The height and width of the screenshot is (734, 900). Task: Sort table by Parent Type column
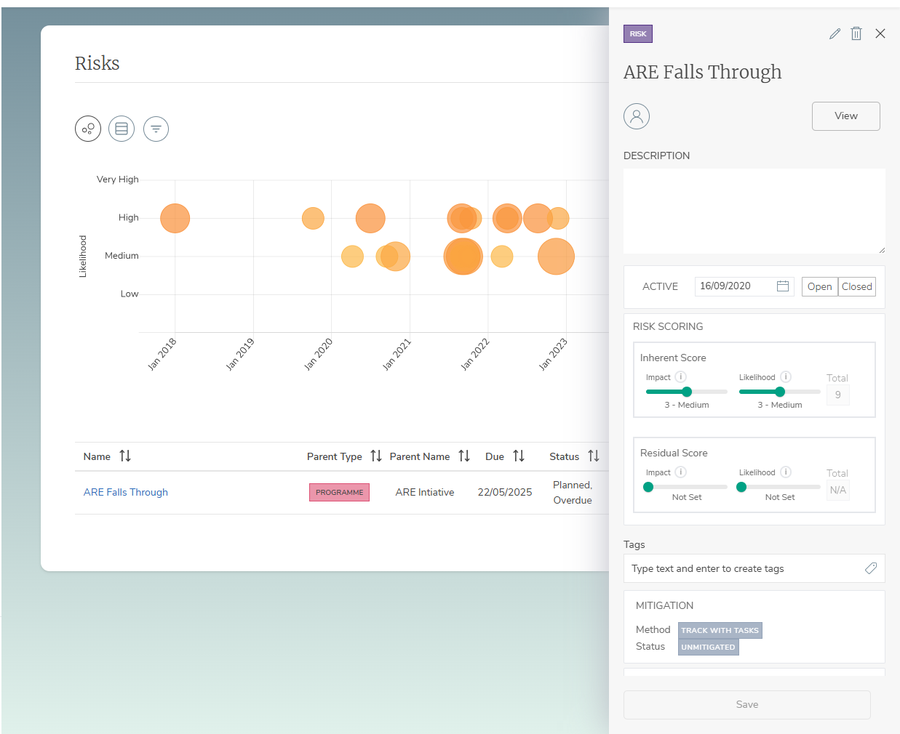[376, 456]
